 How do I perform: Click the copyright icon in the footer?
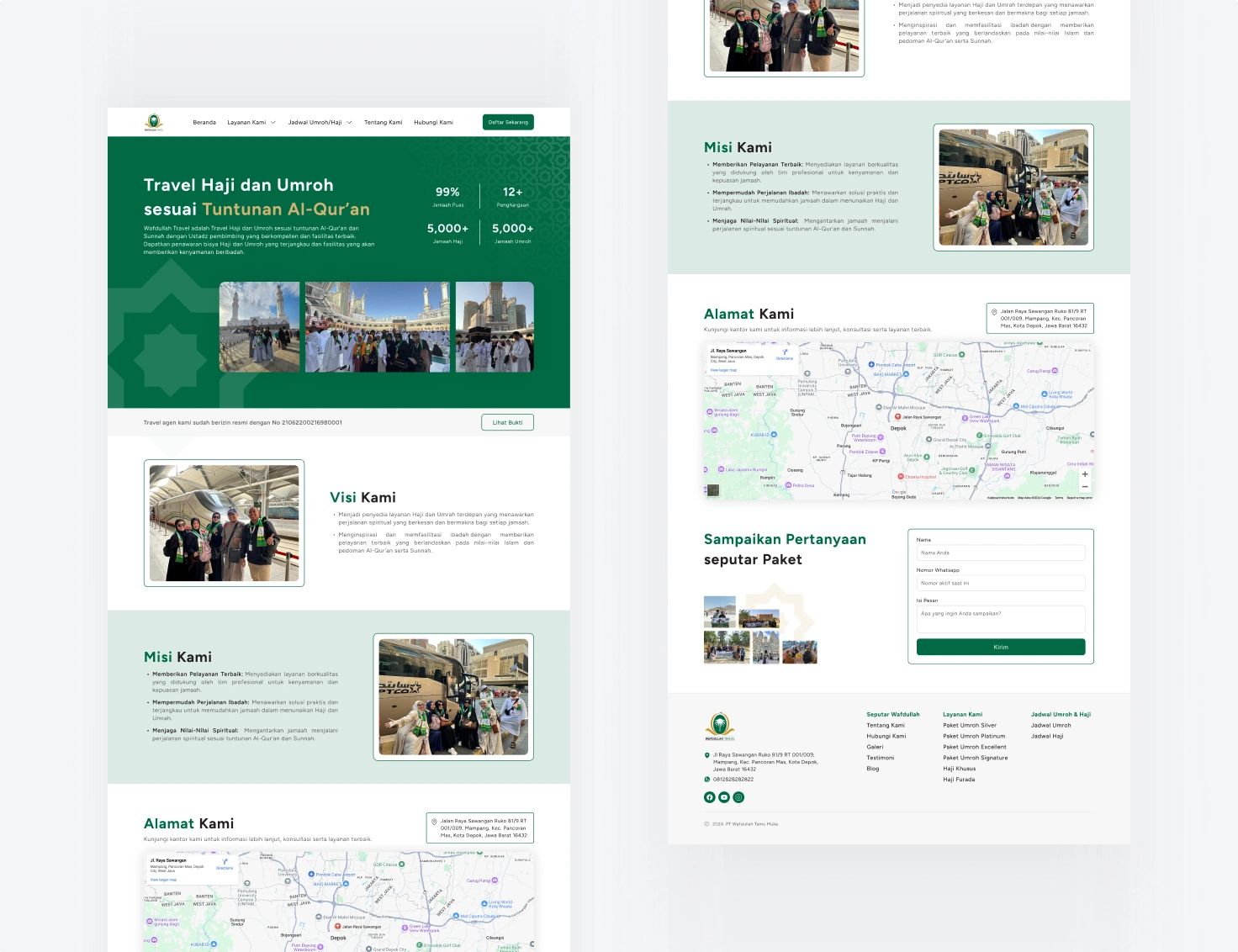(706, 824)
